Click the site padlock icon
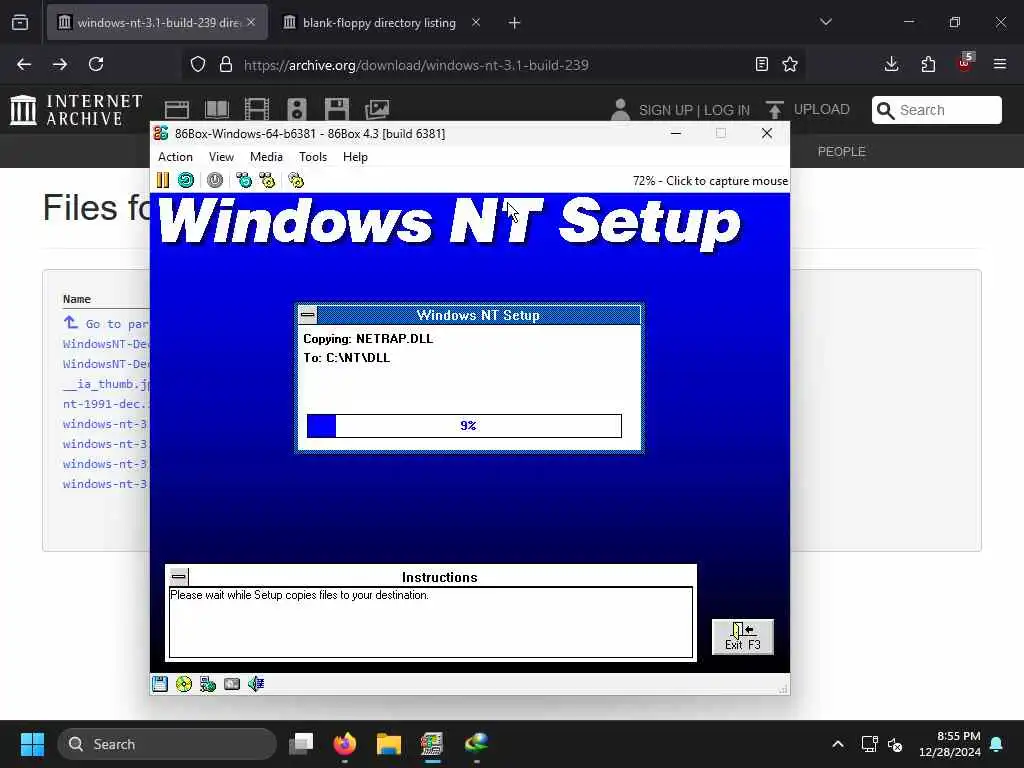Viewport: 1024px width, 768px height. pyautogui.click(x=226, y=64)
